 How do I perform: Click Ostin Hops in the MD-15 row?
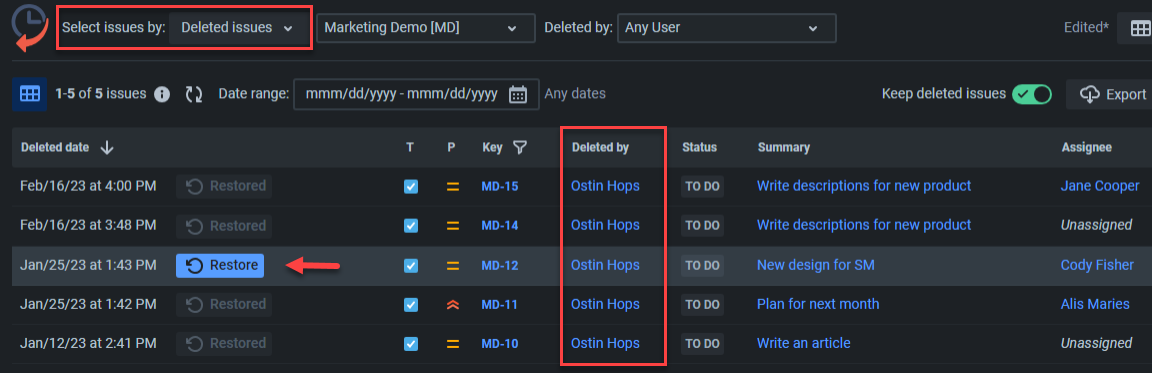605,186
